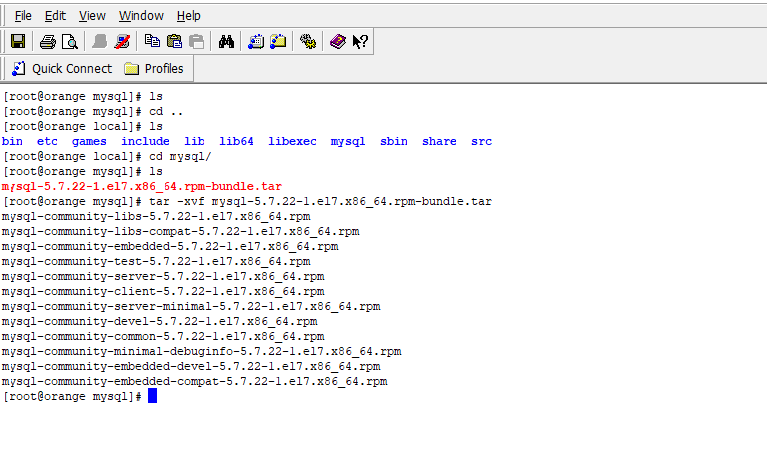Click the blue 'bin' directory name
Image resolution: width=767 pixels, height=470 pixels.
12,141
